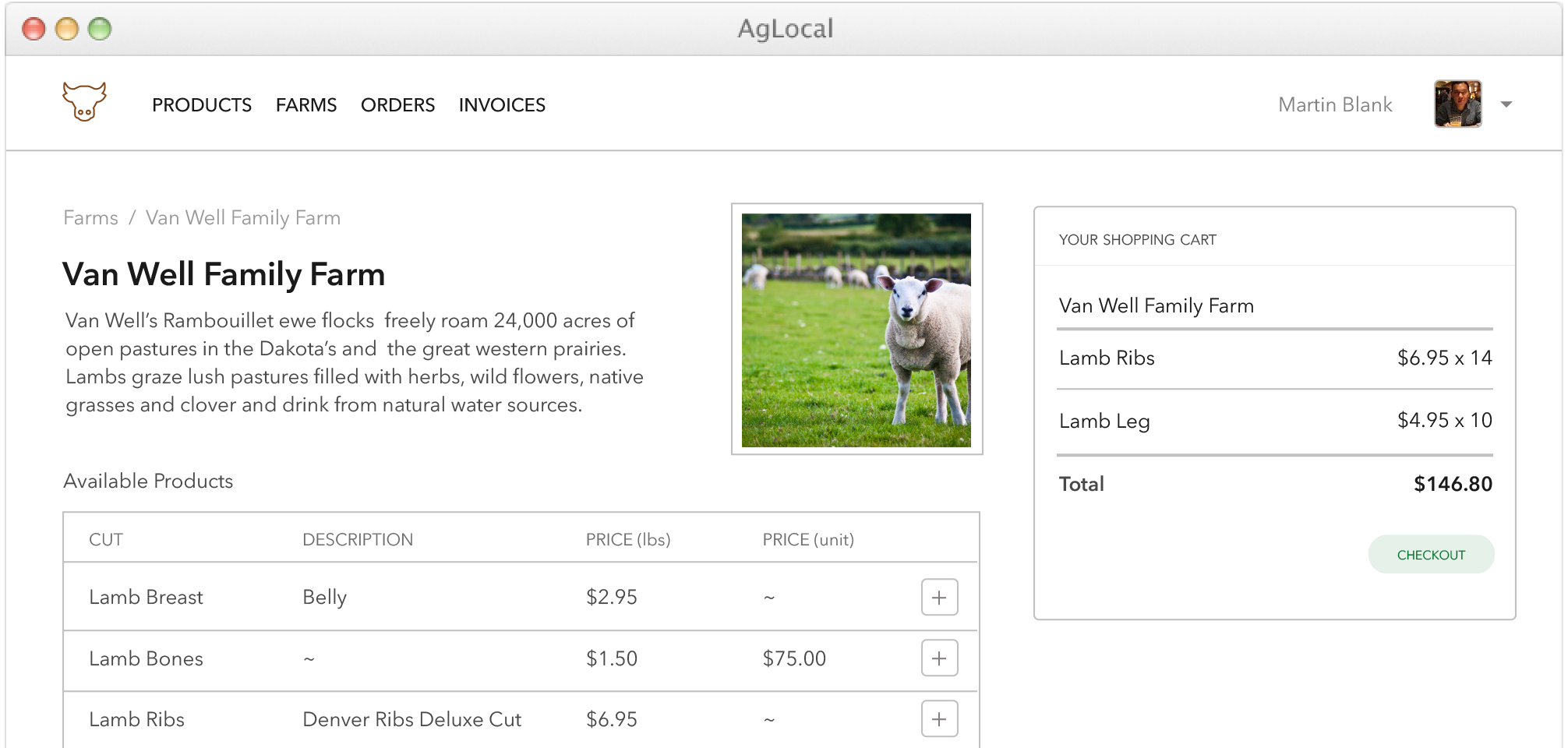Open the Orders menu
This screenshot has height=748, width=1568.
397,105
